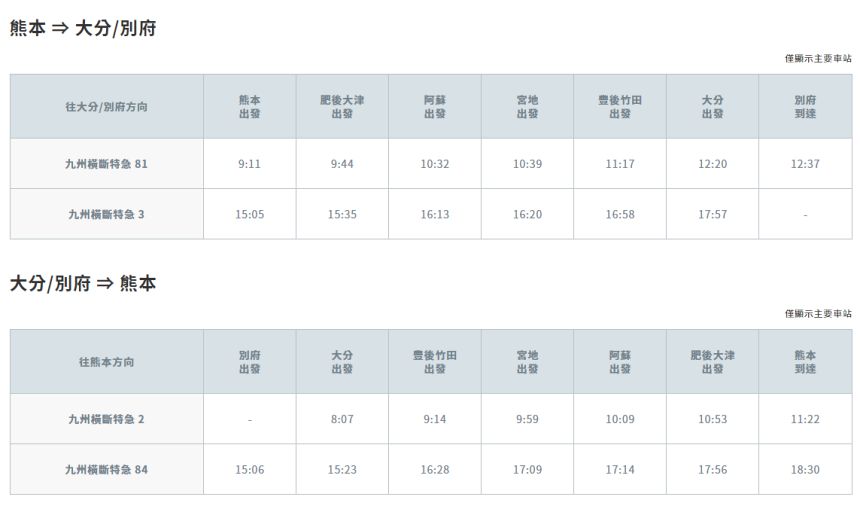Screen dimensions: 860x515
Task: Click the 往熊本方向 header cell
Action: click(106, 362)
